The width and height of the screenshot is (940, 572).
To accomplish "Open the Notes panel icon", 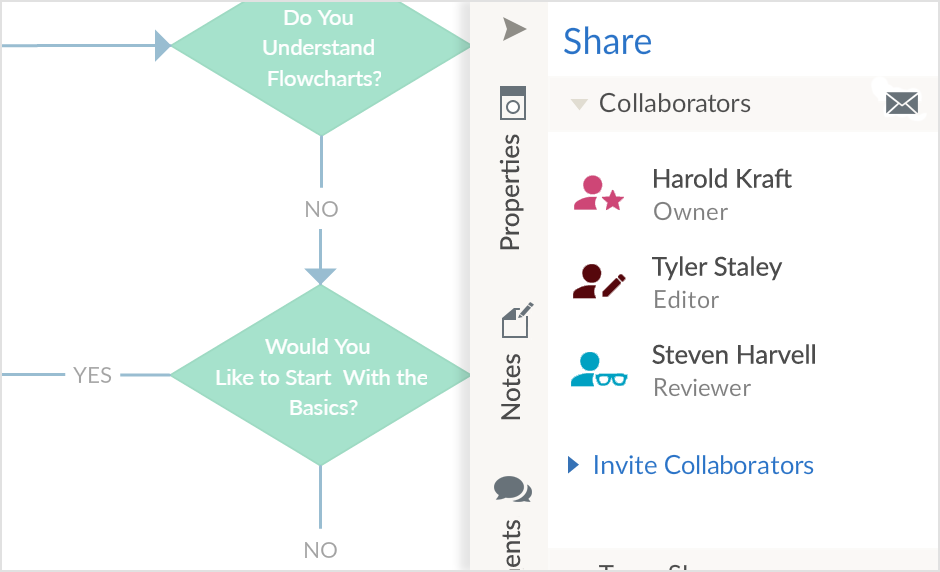I will 515,321.
